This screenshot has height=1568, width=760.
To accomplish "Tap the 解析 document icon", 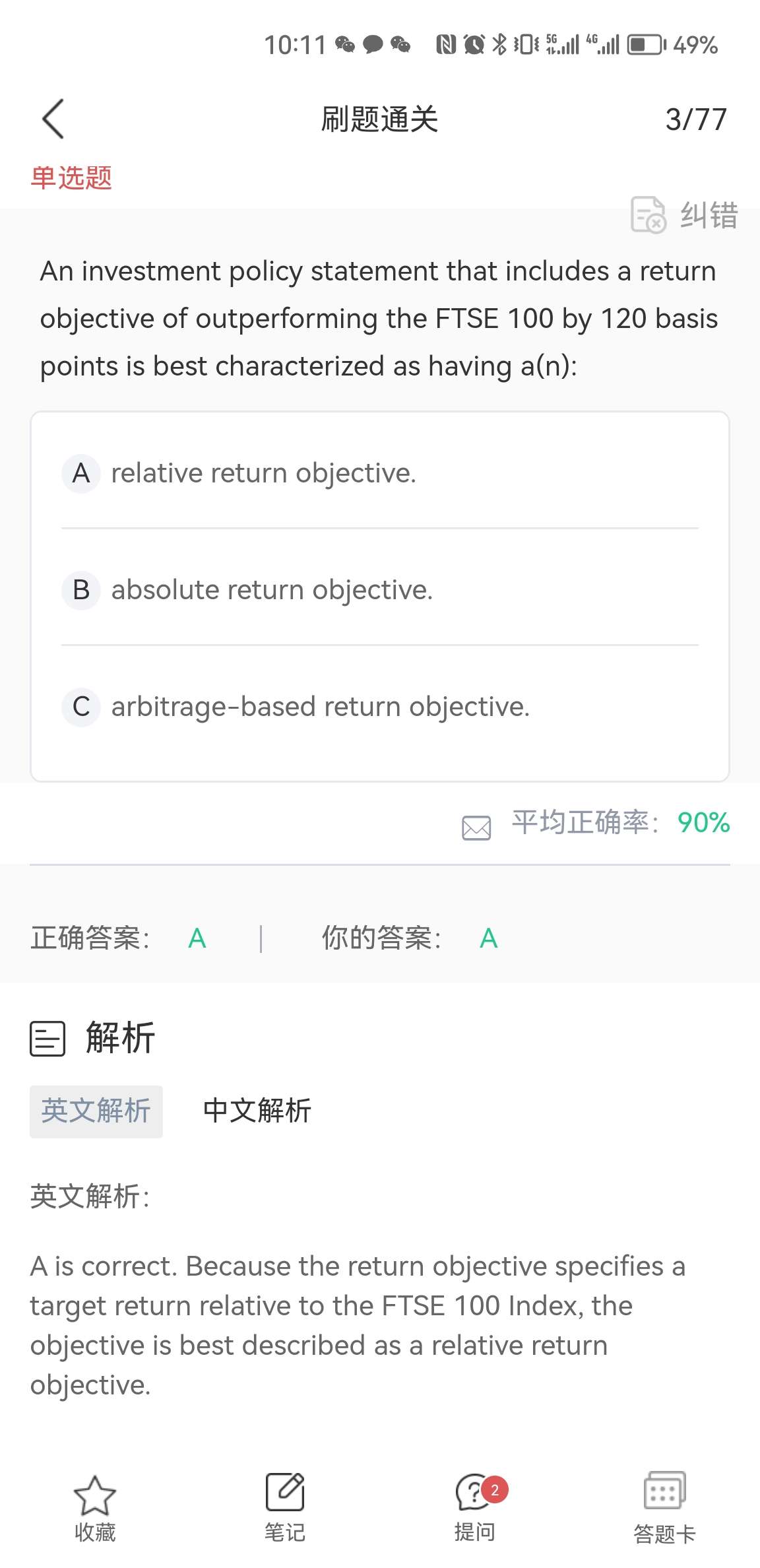I will 47,1039.
